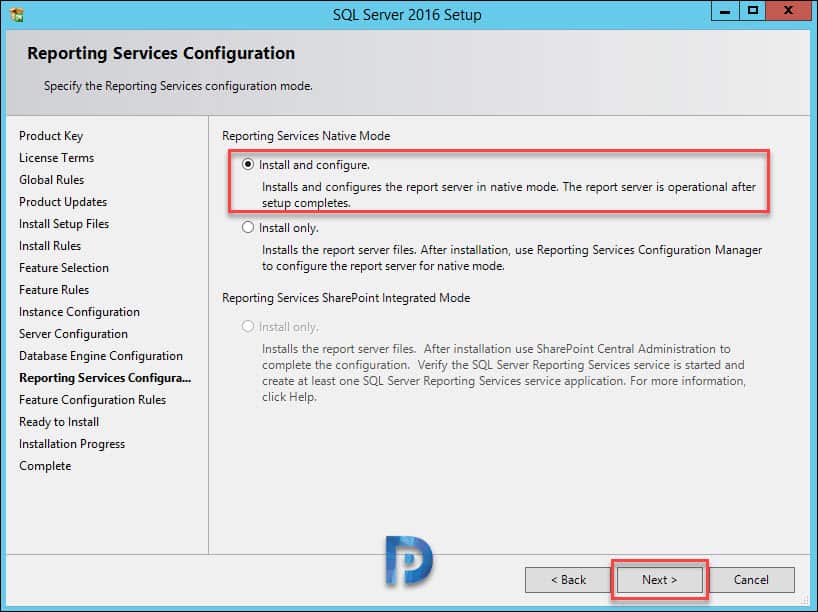Cancel the SQL Server setup
The image size is (818, 612).
click(x=751, y=580)
